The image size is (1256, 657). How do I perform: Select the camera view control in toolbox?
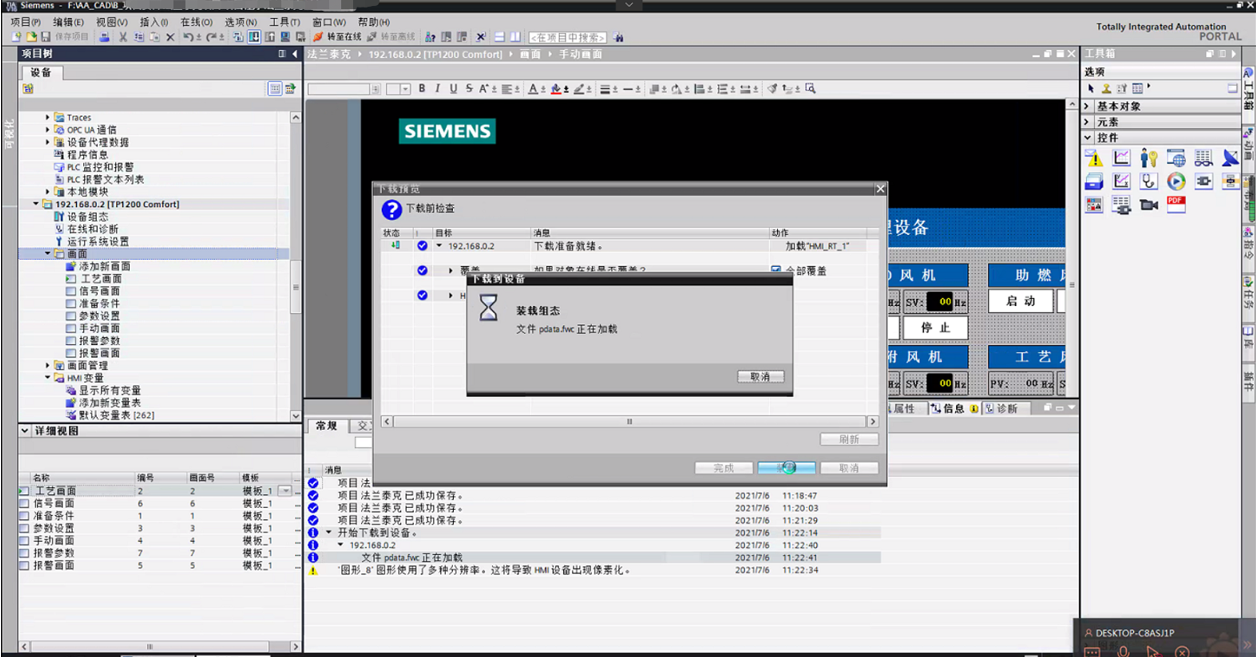click(1149, 204)
